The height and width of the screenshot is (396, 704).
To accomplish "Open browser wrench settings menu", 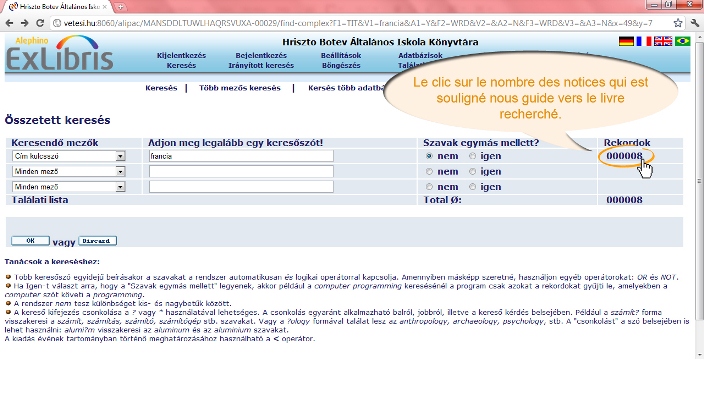I will tap(695, 23).
